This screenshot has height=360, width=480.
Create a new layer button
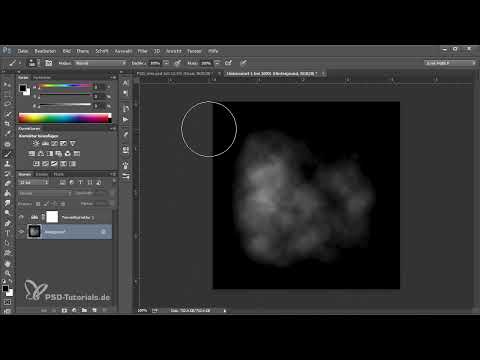(x=94, y=310)
